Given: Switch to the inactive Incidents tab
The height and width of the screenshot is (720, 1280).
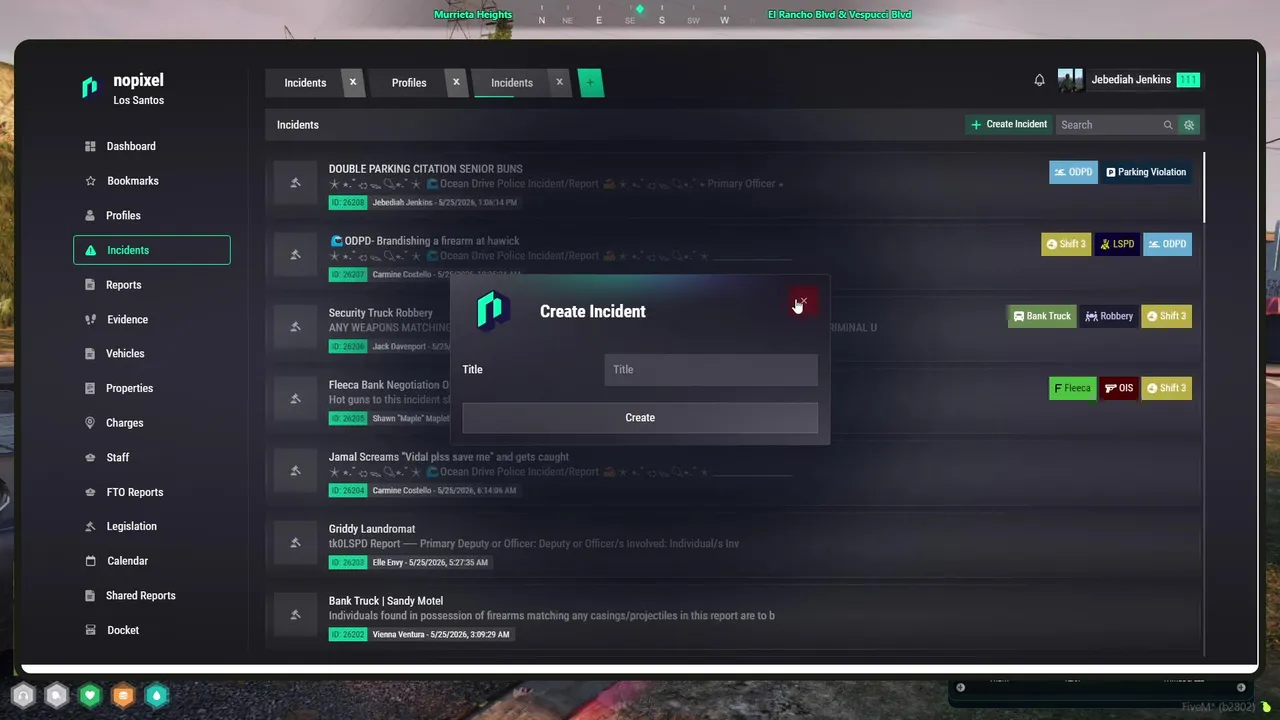Looking at the screenshot, I should pos(305,83).
